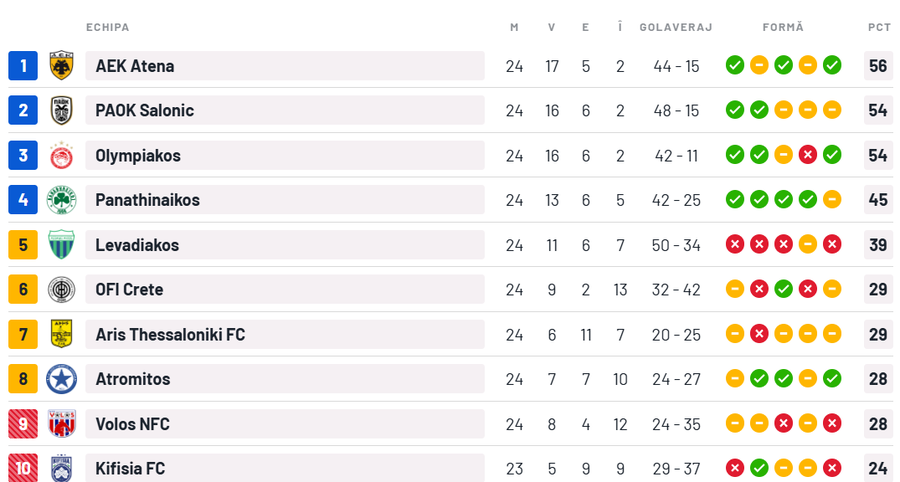Image resolution: width=900 pixels, height=482 pixels.
Task: Click the PAOK Salonic club logo
Action: [x=61, y=110]
